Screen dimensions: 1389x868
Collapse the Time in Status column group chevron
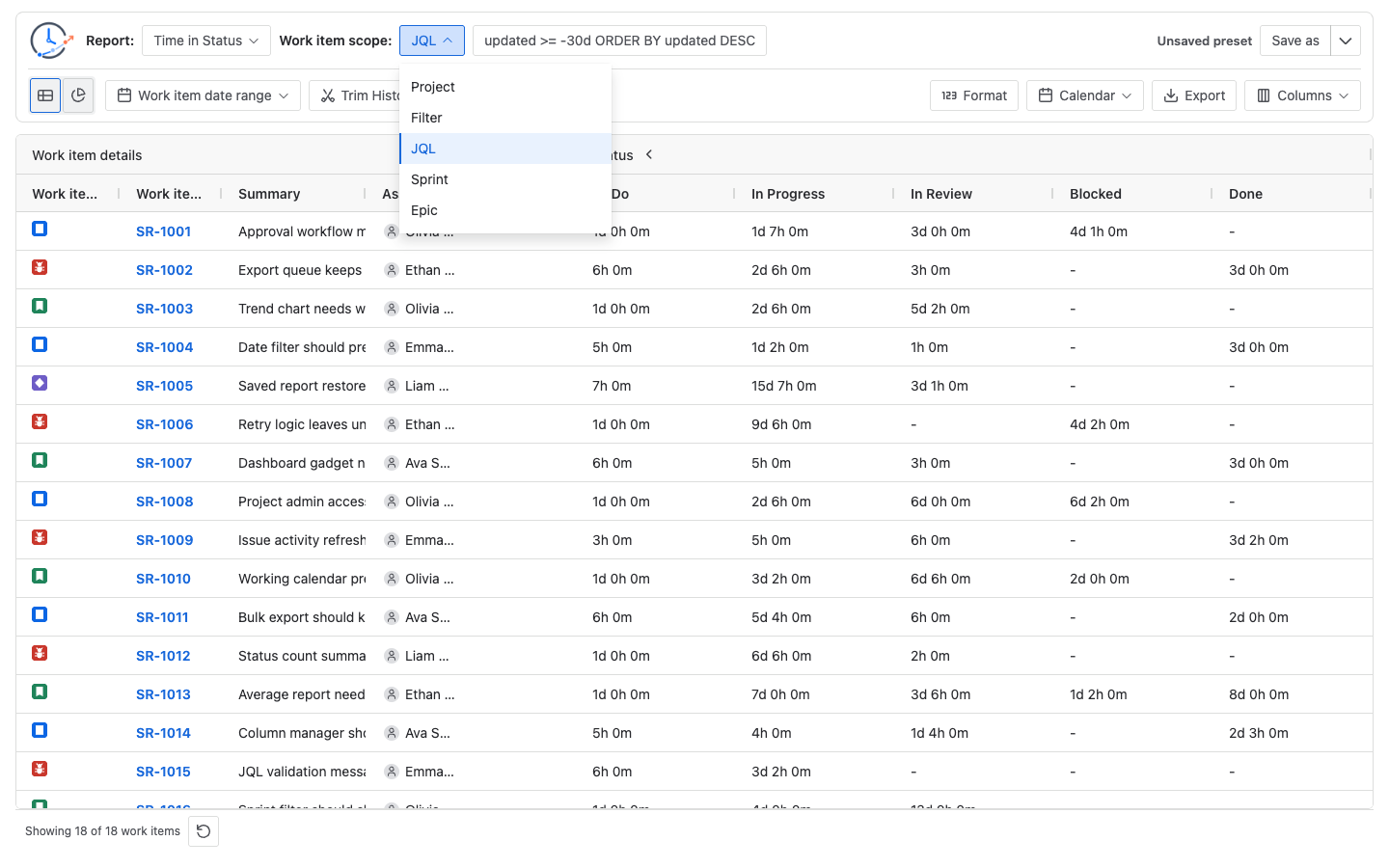coord(649,154)
